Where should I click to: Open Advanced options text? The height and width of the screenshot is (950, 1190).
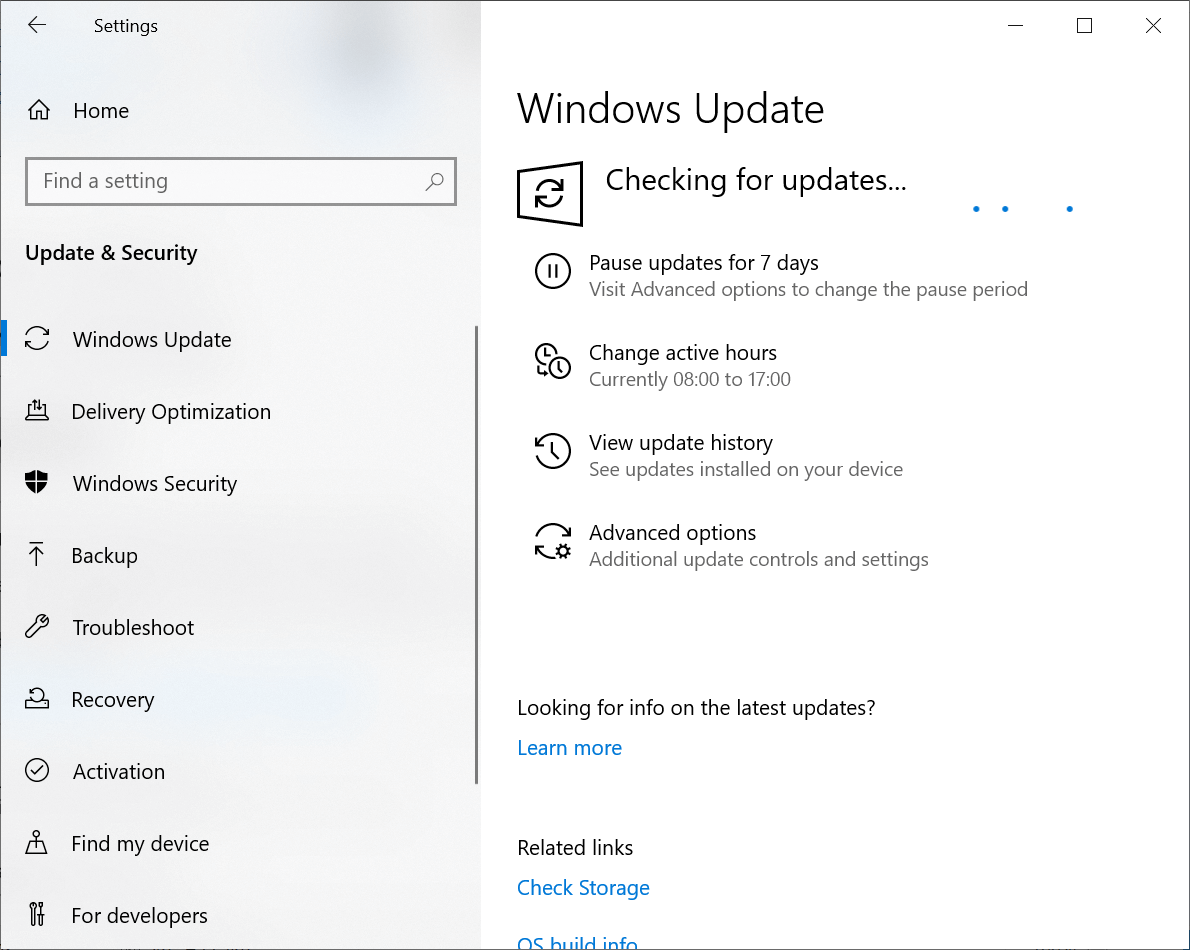tap(672, 533)
